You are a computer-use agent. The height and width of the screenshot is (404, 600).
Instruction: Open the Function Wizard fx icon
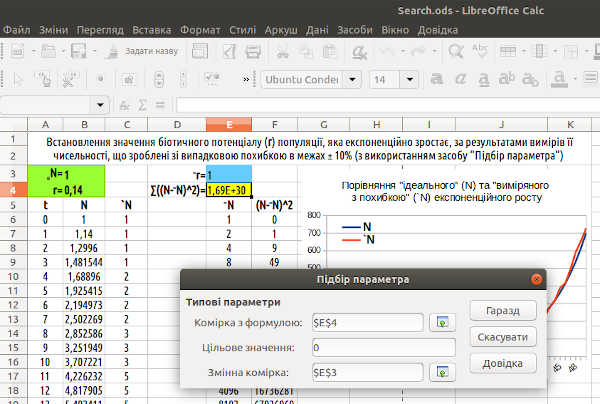(124, 105)
